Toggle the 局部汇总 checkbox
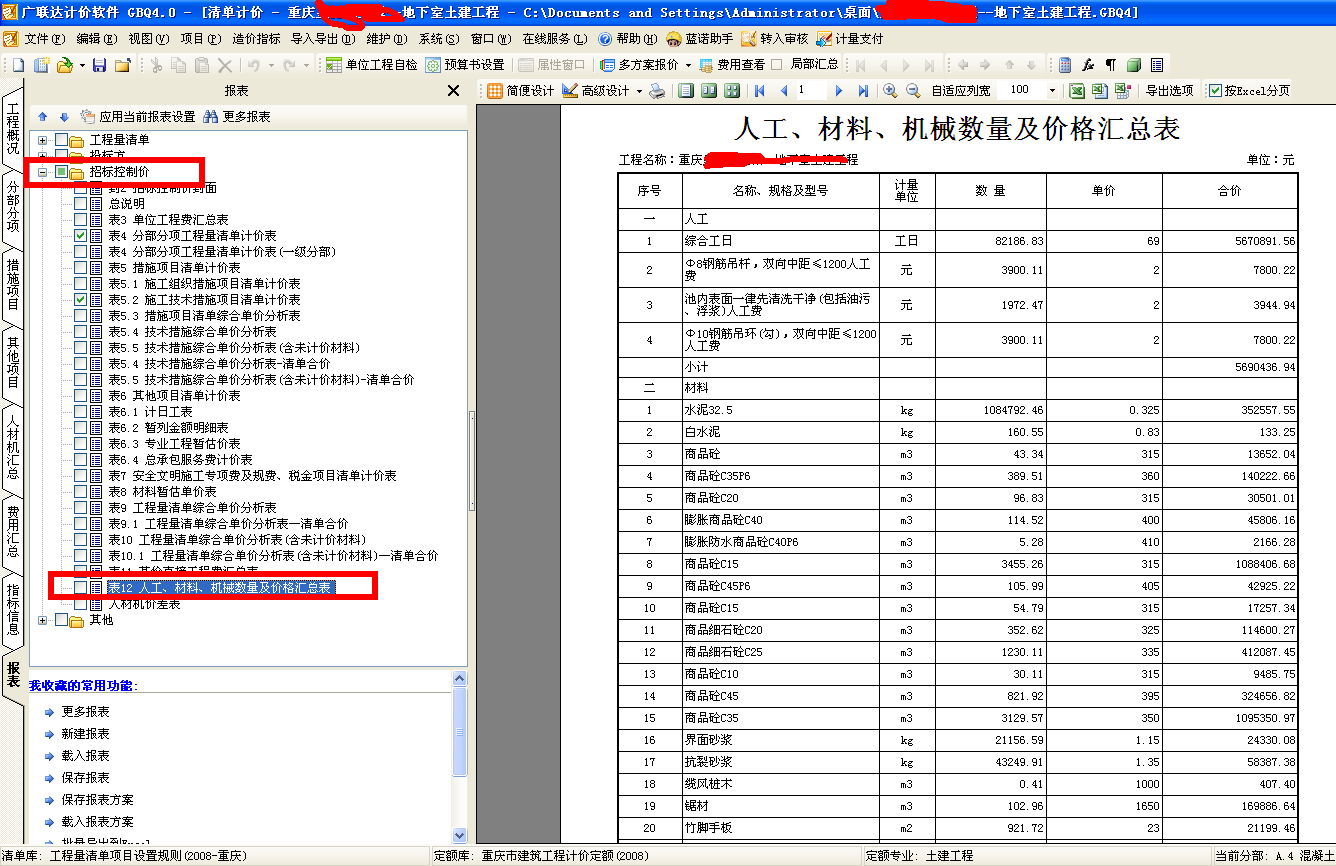This screenshot has width=1336, height=866. [777, 65]
